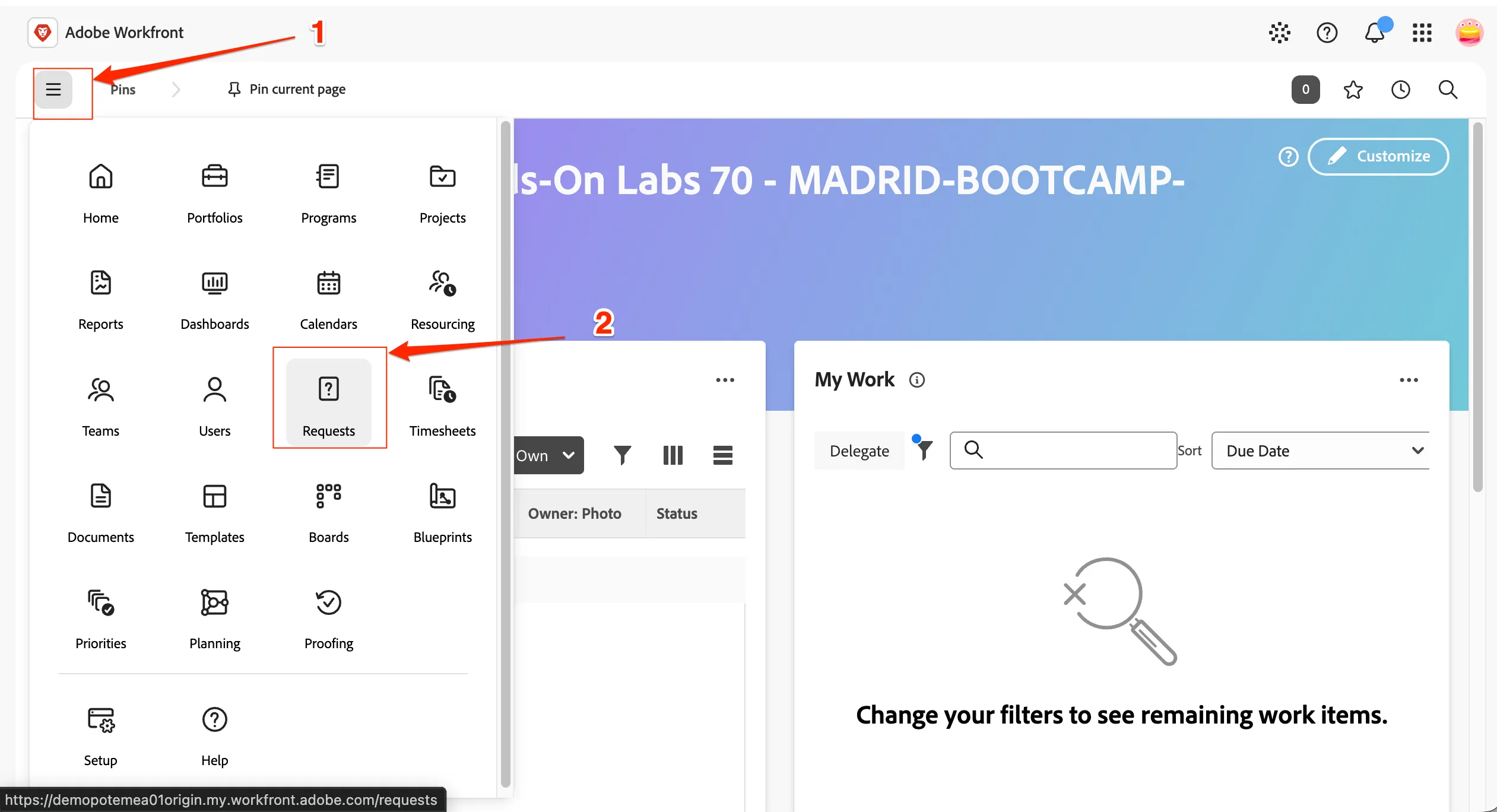Open the user profile avatar

coord(1469,33)
